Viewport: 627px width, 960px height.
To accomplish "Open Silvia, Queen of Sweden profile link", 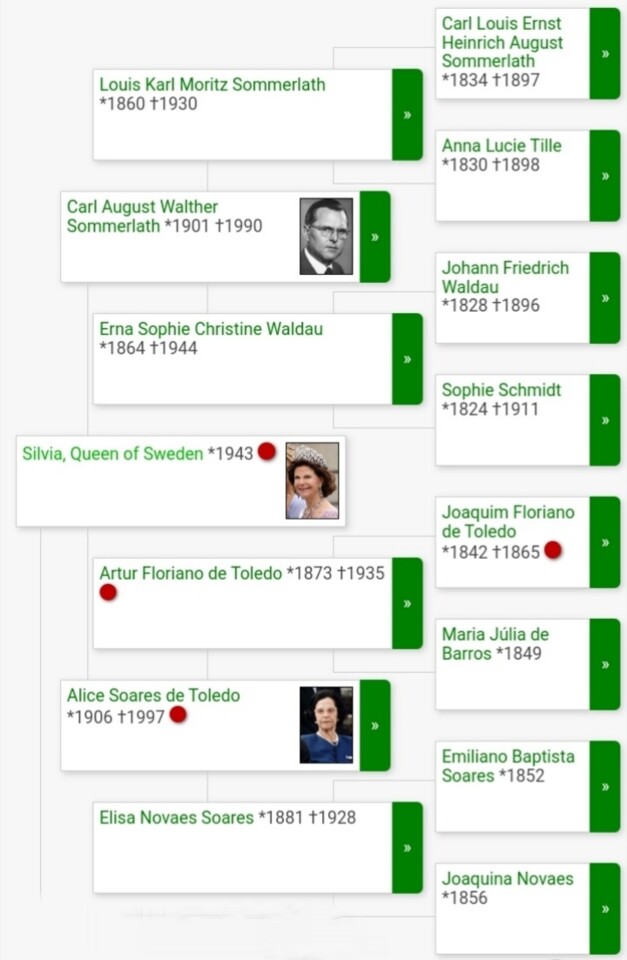I will pos(113,454).
